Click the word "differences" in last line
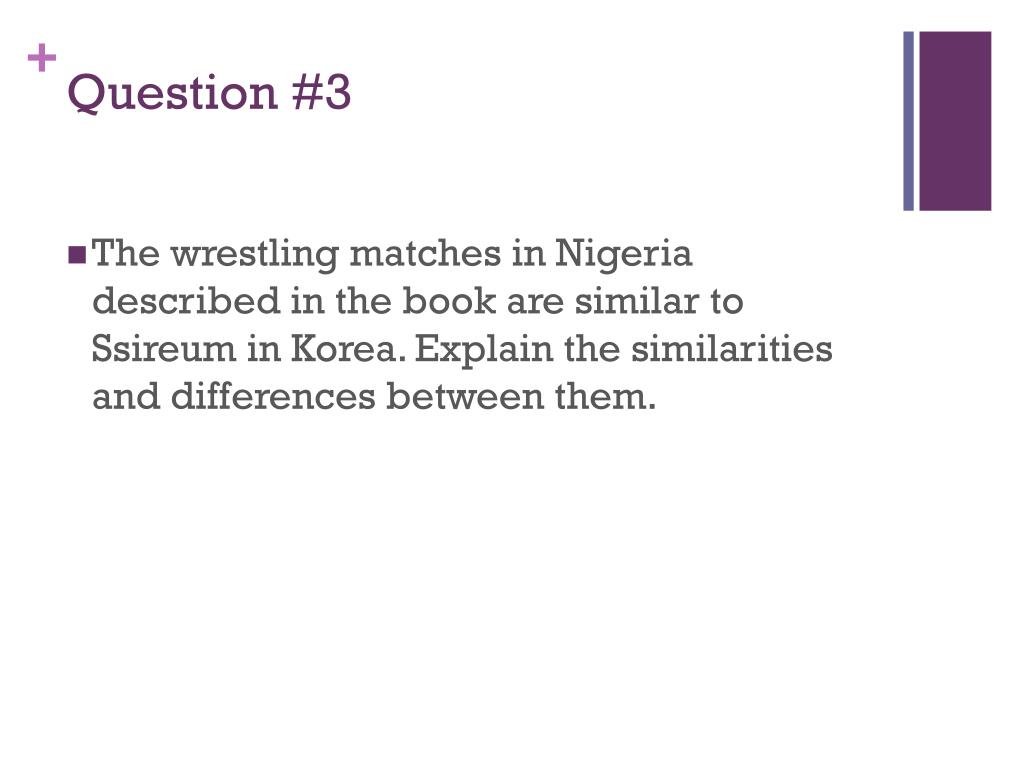 coord(273,398)
